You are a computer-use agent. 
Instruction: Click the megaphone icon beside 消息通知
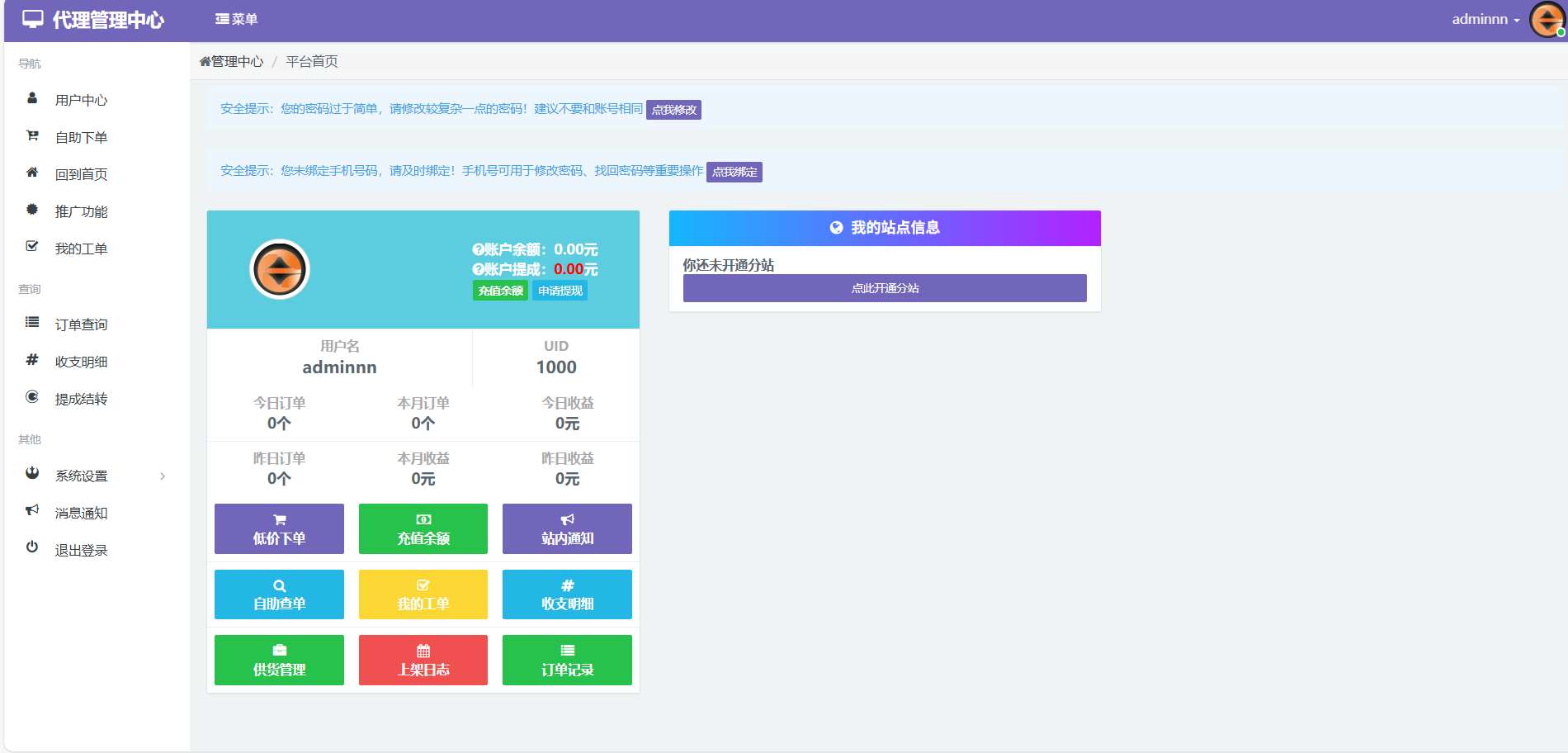32,510
